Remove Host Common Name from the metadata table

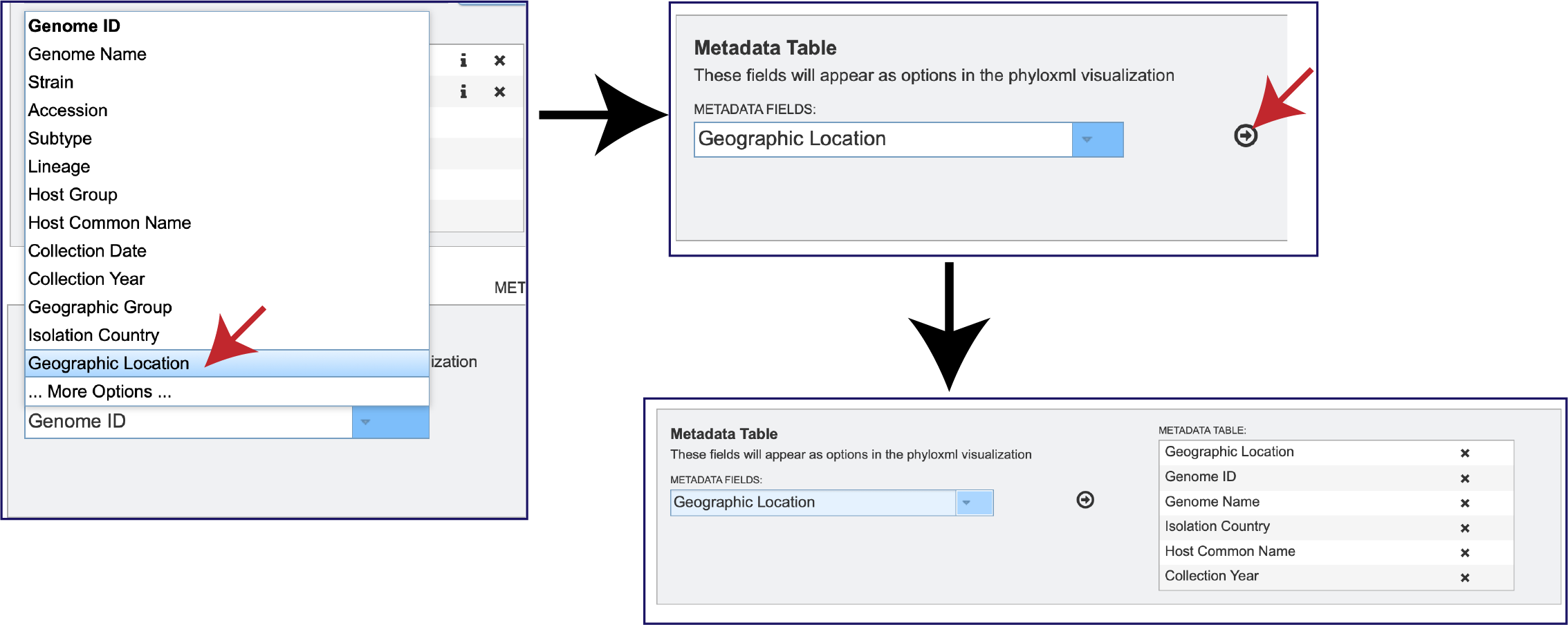pos(1465,552)
